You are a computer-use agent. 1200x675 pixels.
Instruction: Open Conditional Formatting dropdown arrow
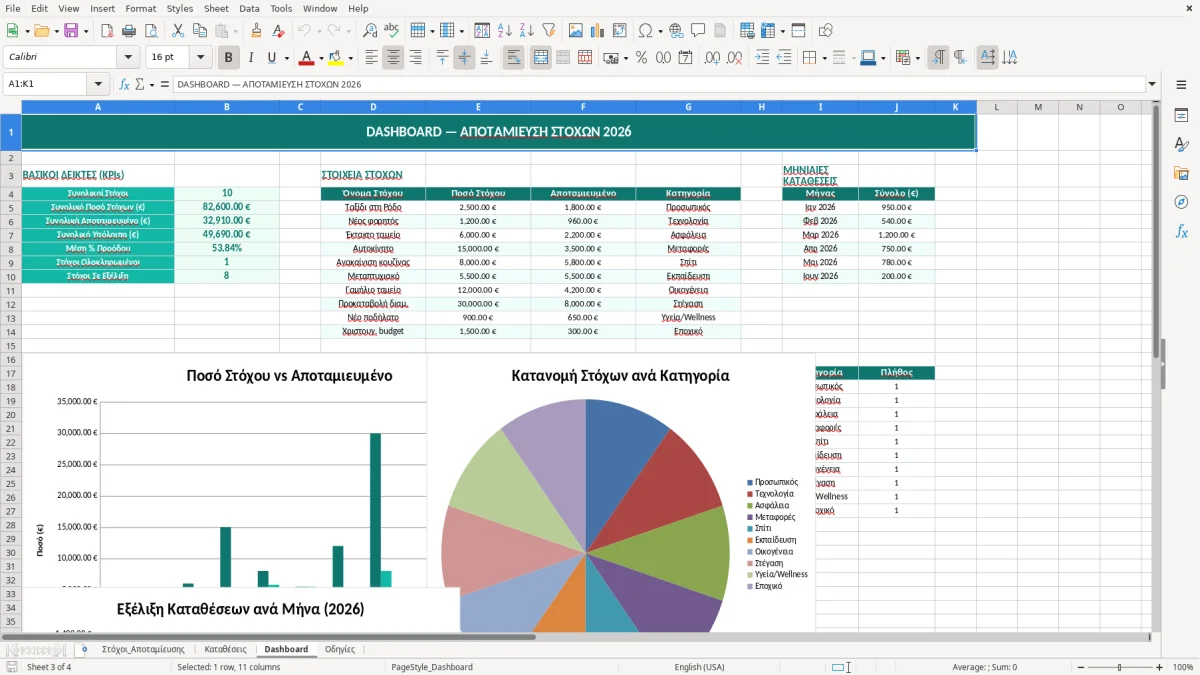click(917, 58)
